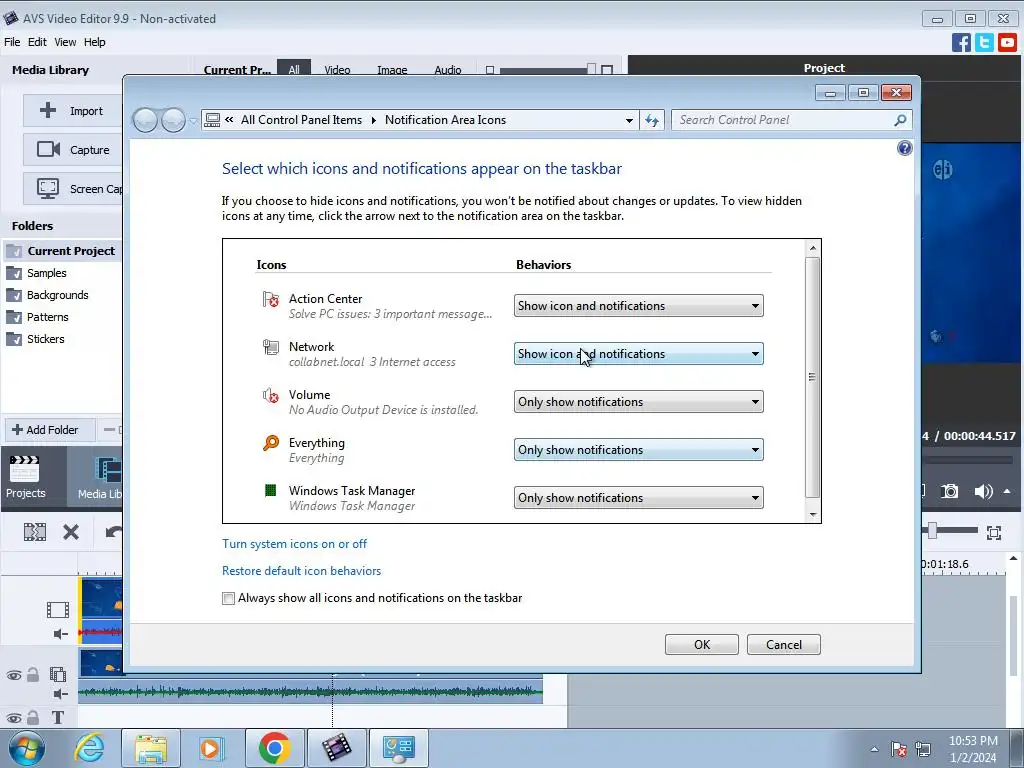This screenshot has width=1024, height=768.
Task: Mute preview via the speaker icon
Action: pyautogui.click(x=983, y=491)
